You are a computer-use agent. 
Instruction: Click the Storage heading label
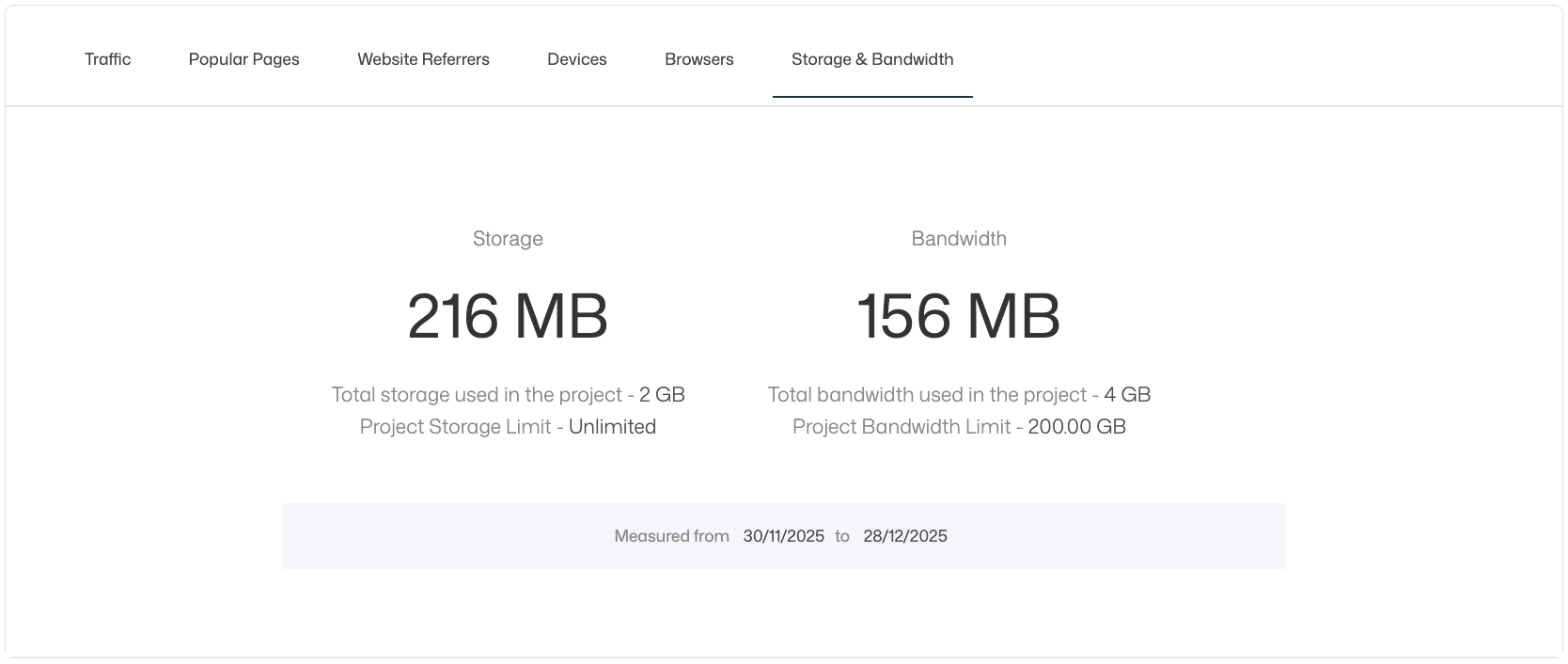coord(508,239)
